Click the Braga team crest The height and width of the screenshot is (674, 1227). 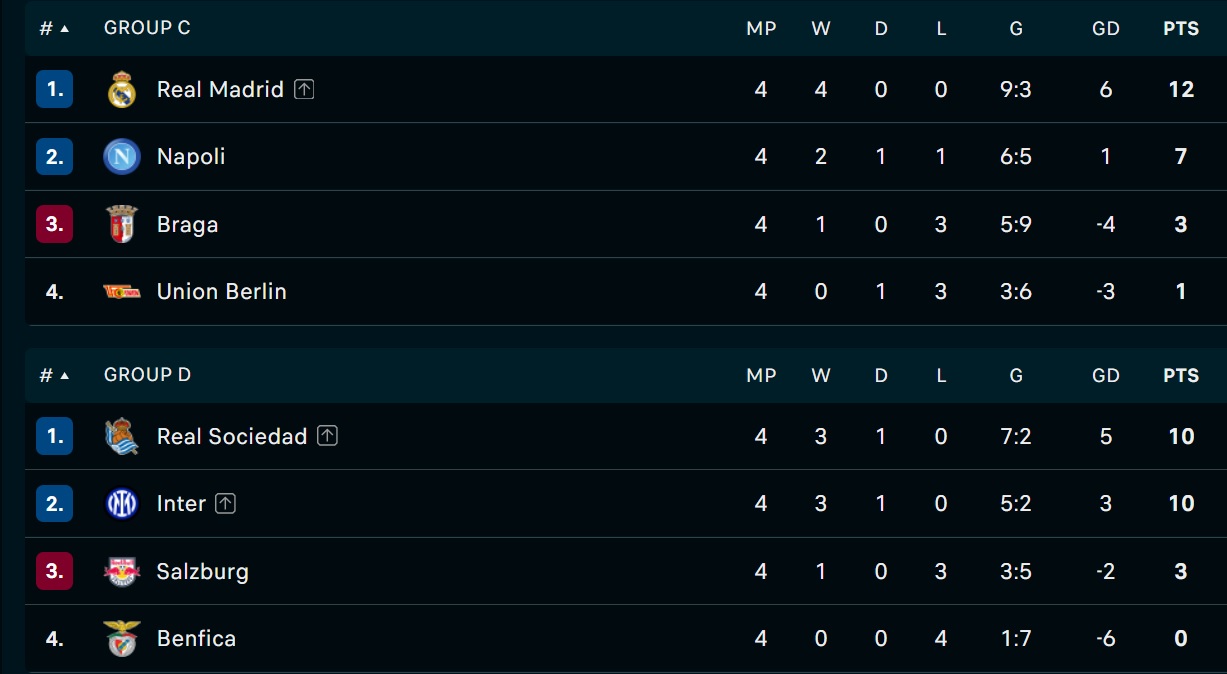[121, 224]
